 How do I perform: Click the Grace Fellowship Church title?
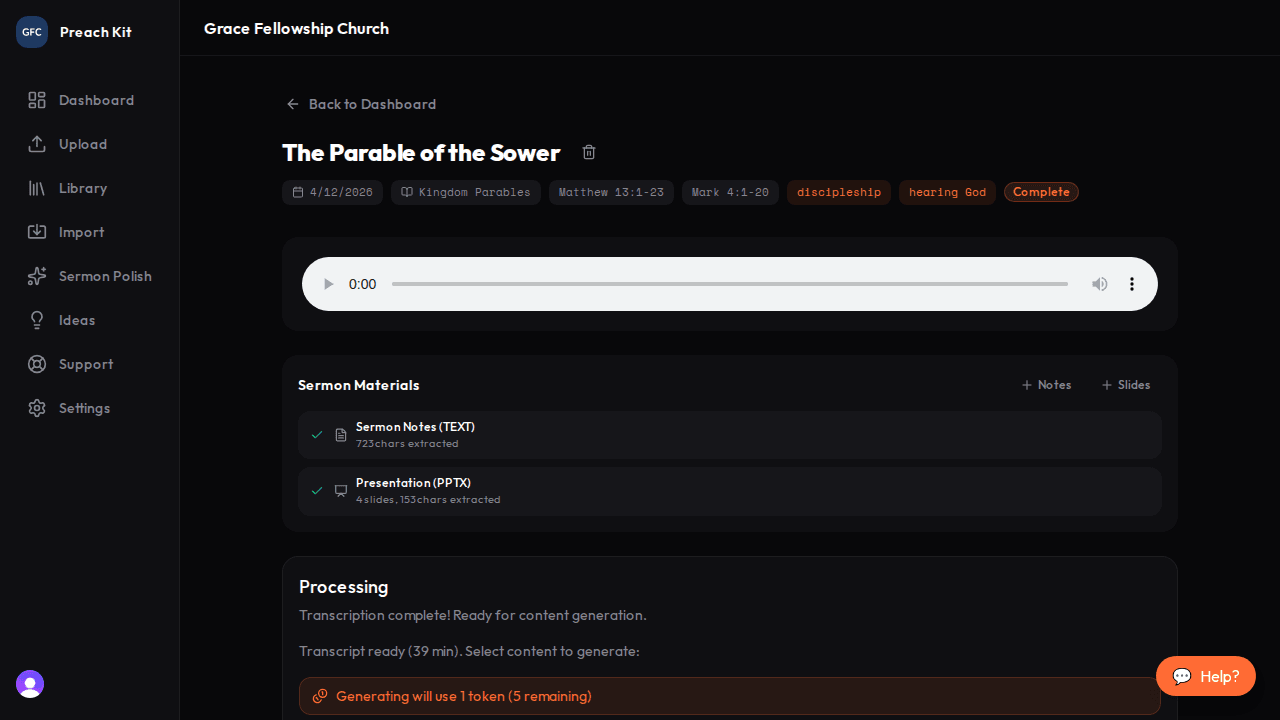click(x=296, y=28)
